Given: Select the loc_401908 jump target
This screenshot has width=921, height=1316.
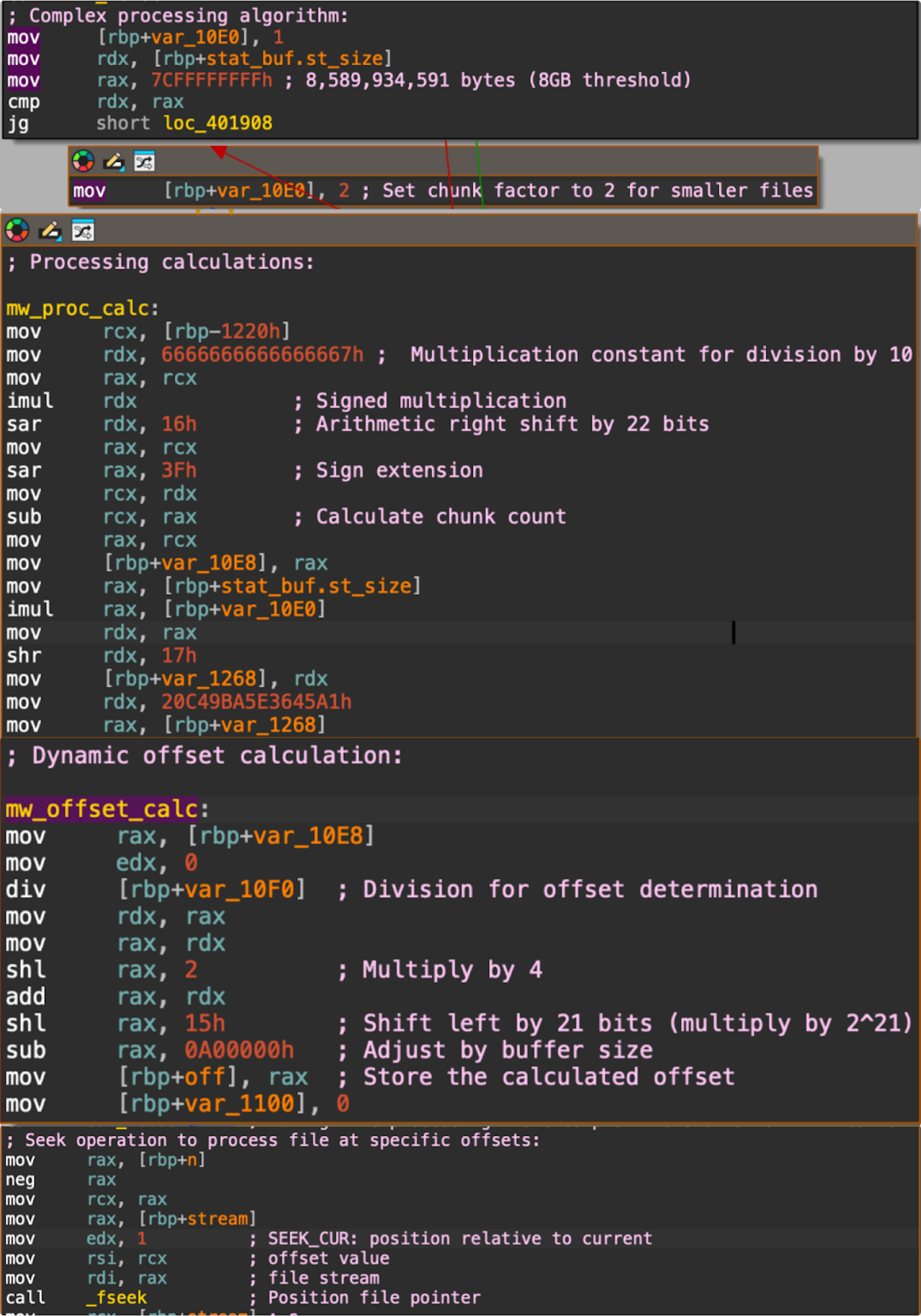Looking at the screenshot, I should point(217,123).
